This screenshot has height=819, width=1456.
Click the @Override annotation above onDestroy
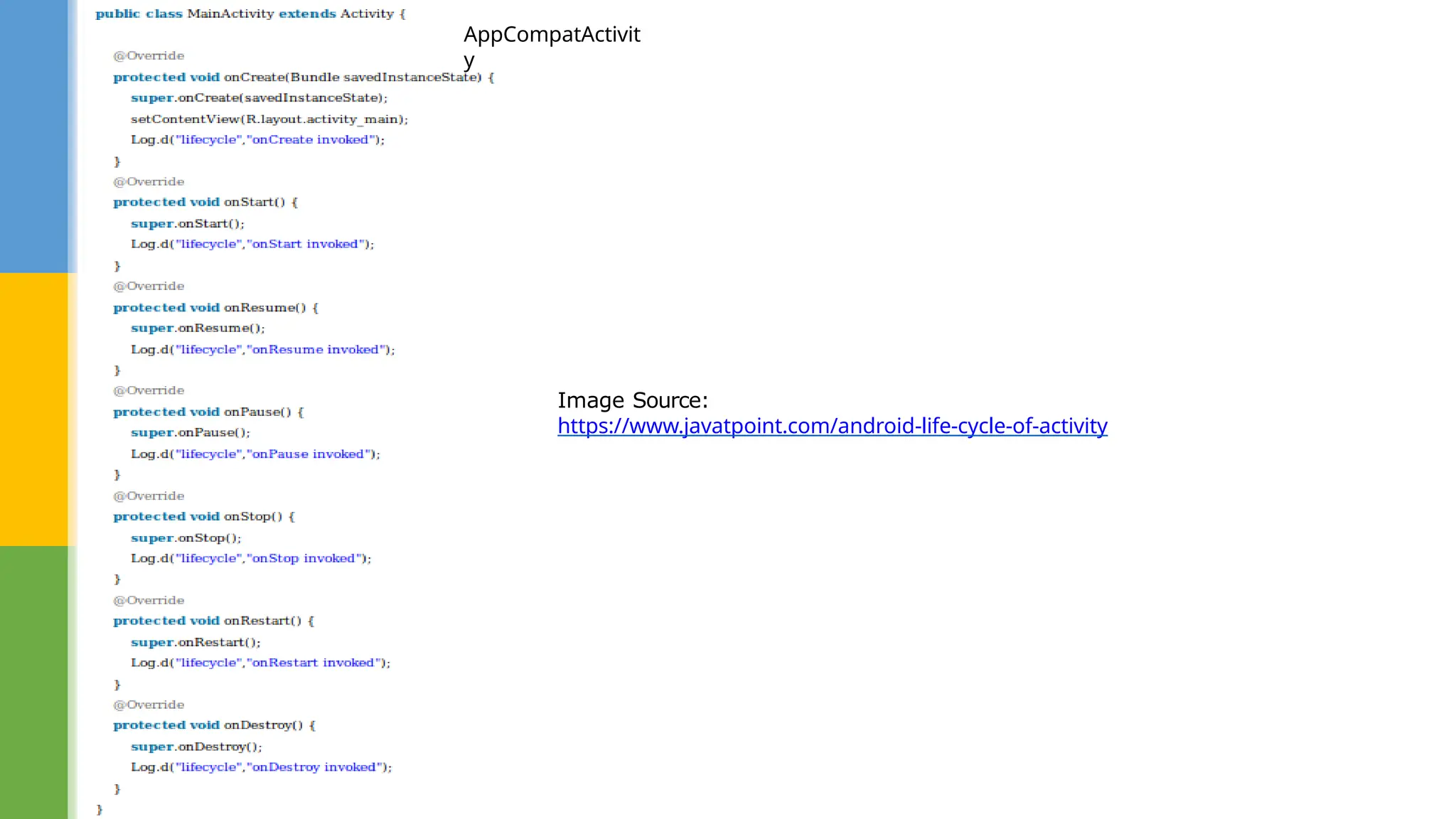click(x=149, y=705)
